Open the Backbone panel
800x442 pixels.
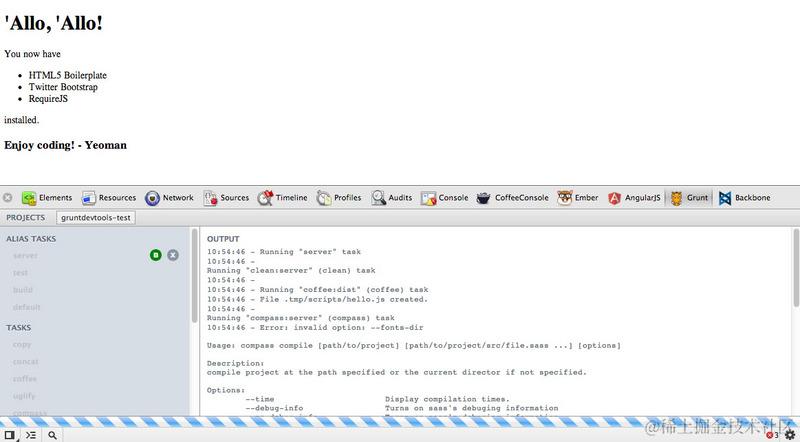point(744,198)
